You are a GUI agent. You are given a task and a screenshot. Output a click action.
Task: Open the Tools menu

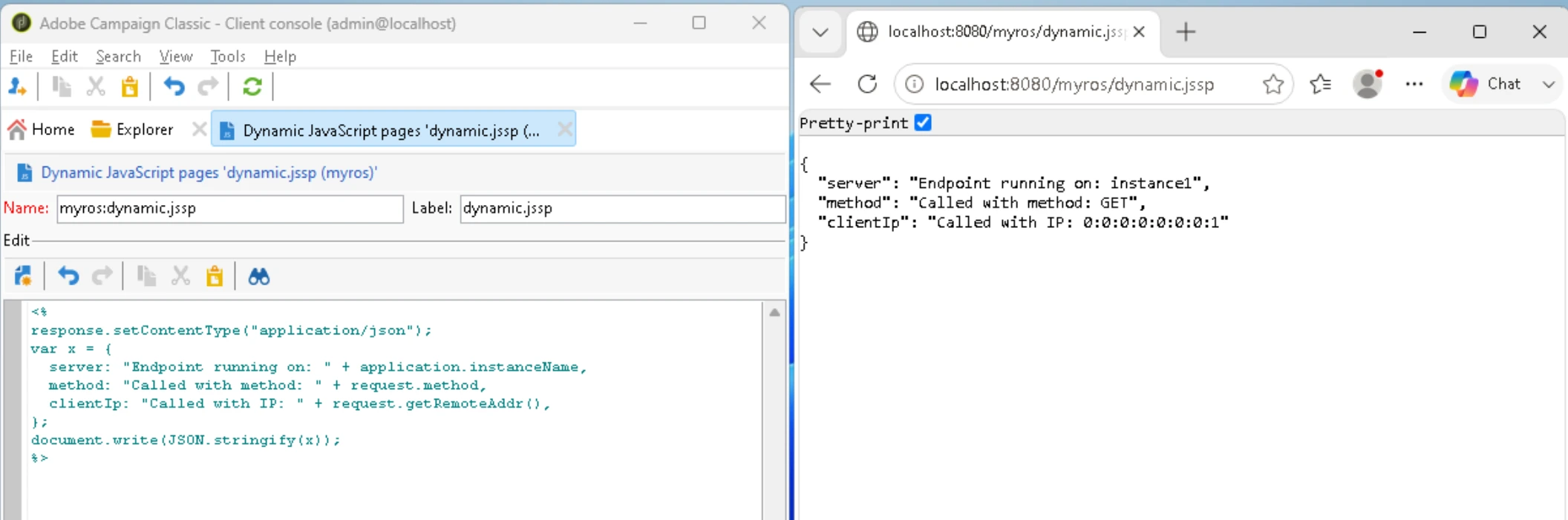pos(228,56)
